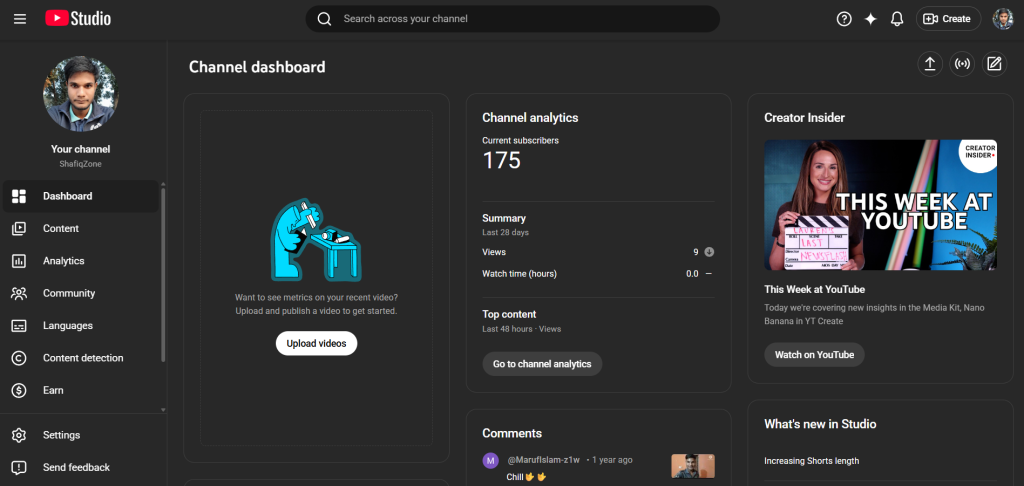Open the account avatar menu
1024x486 pixels.
pyautogui.click(x=1002, y=19)
